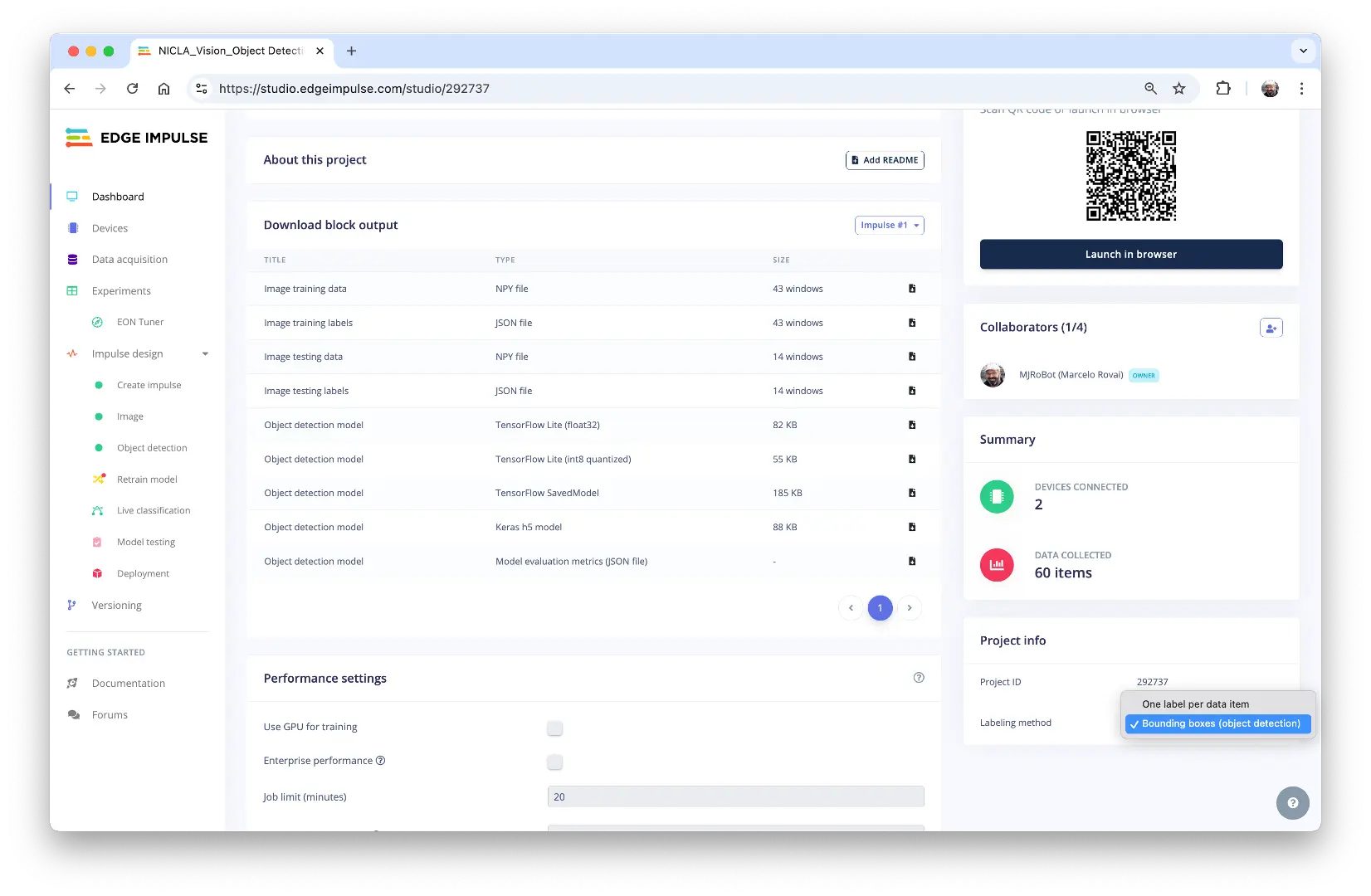Click the add collaborator icon
Image resolution: width=1371 pixels, height=896 pixels.
1271,328
